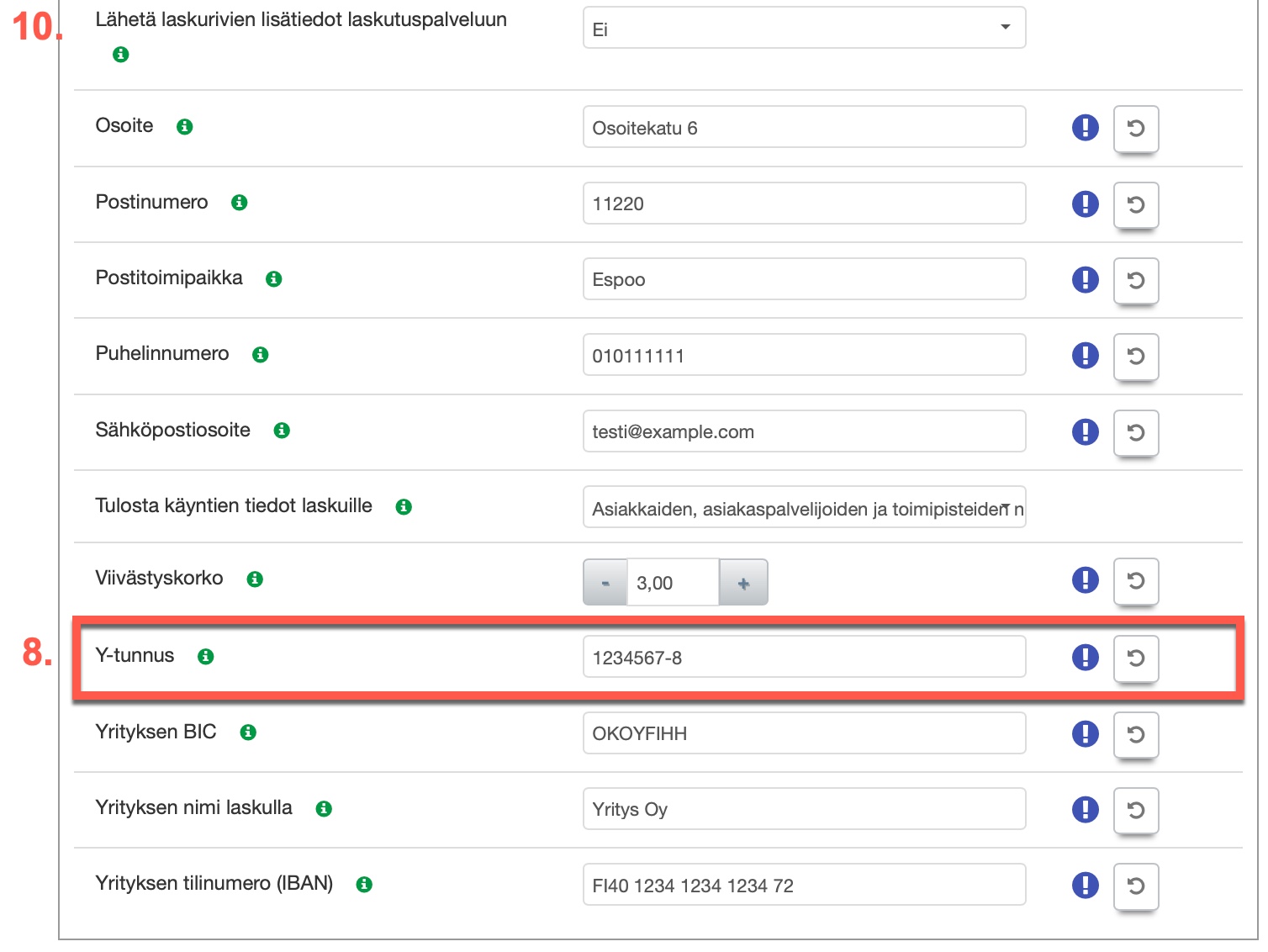The image size is (1268, 952).
Task: Expand the Tulosta käyntien tiedot laskuille dropdown
Action: pyautogui.click(x=804, y=508)
